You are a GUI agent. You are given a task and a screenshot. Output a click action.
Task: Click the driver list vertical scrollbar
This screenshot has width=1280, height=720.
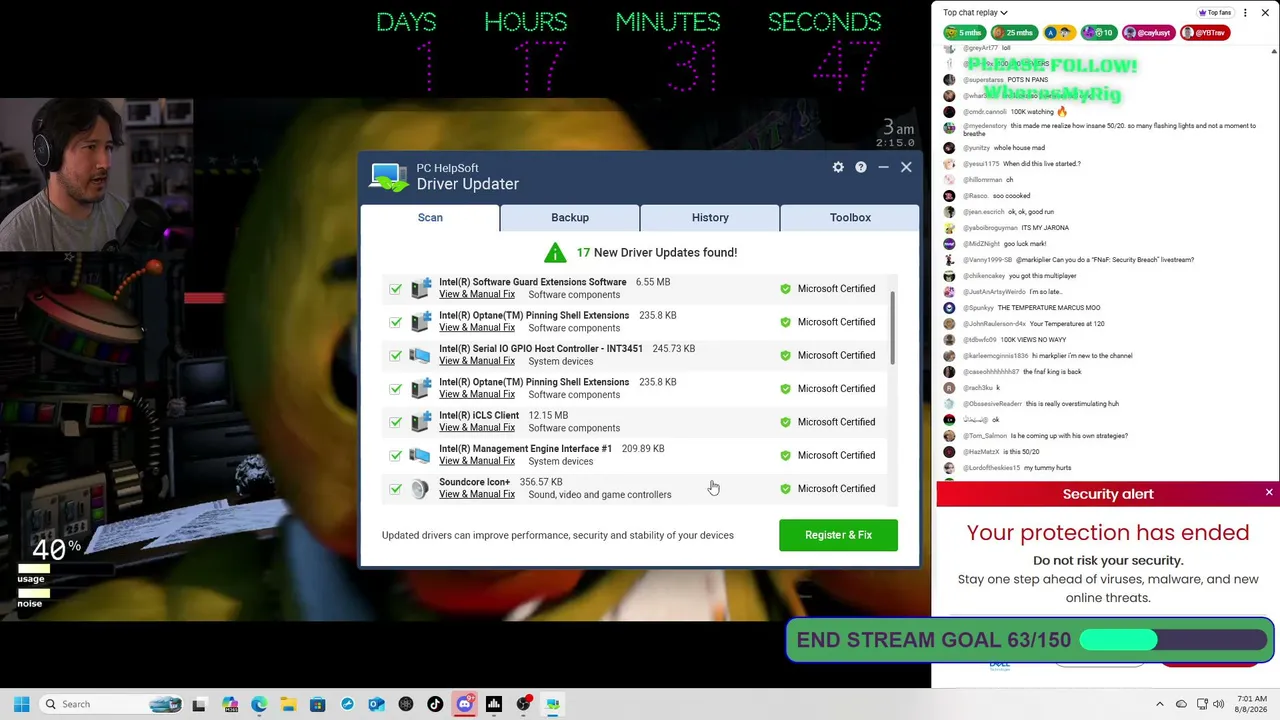(891, 330)
